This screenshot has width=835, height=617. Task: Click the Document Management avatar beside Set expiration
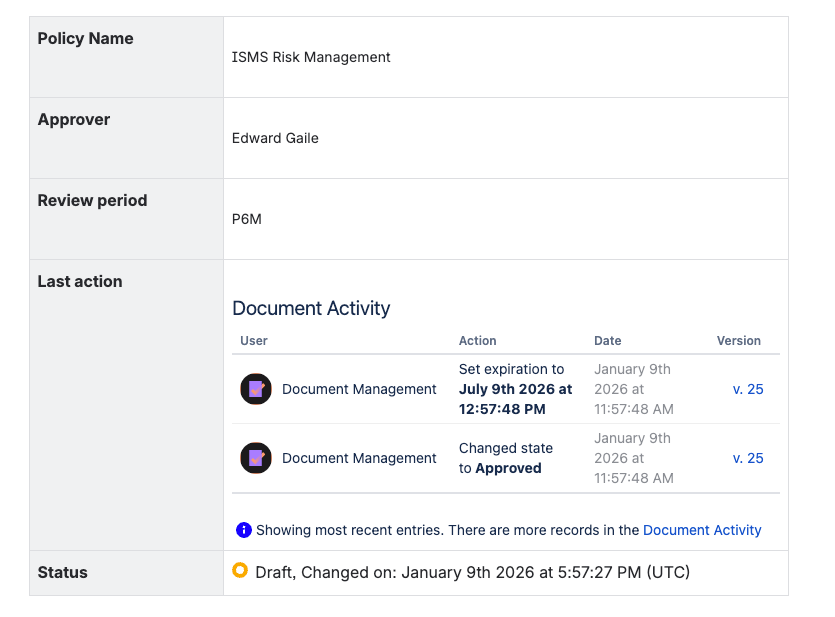[x=256, y=389]
